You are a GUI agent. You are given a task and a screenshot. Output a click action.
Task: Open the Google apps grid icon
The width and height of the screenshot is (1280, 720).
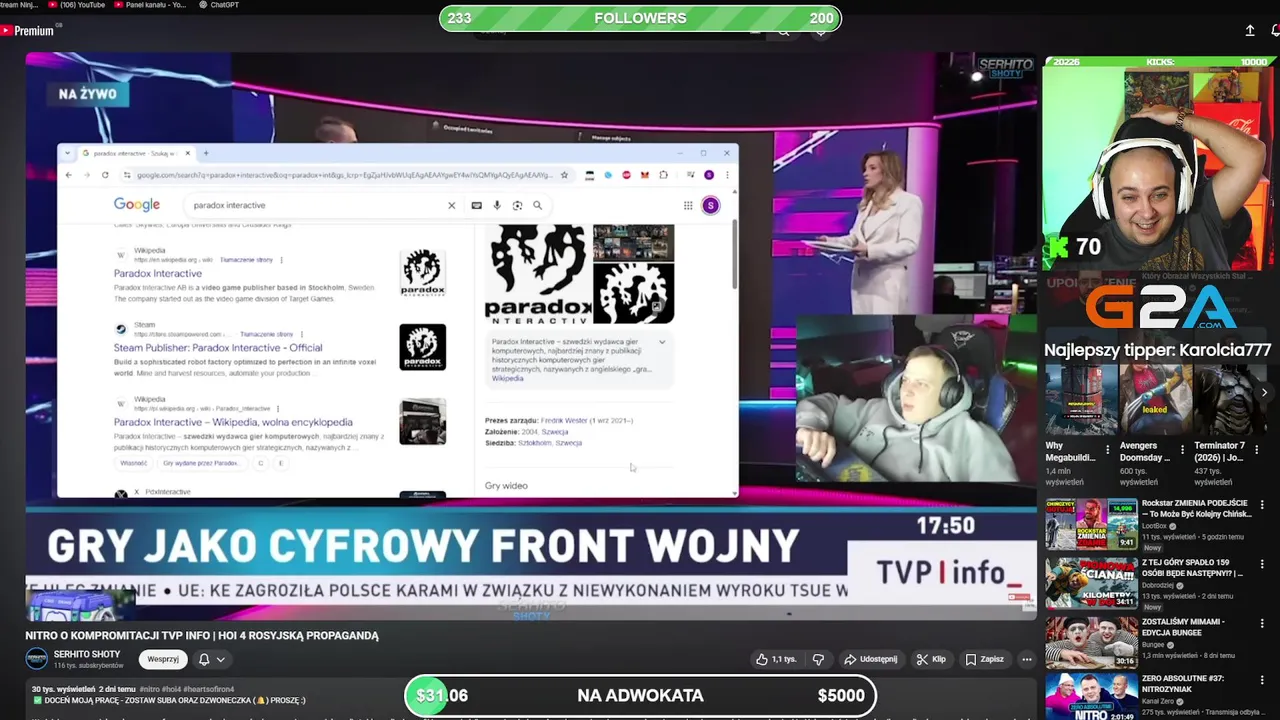coord(688,205)
